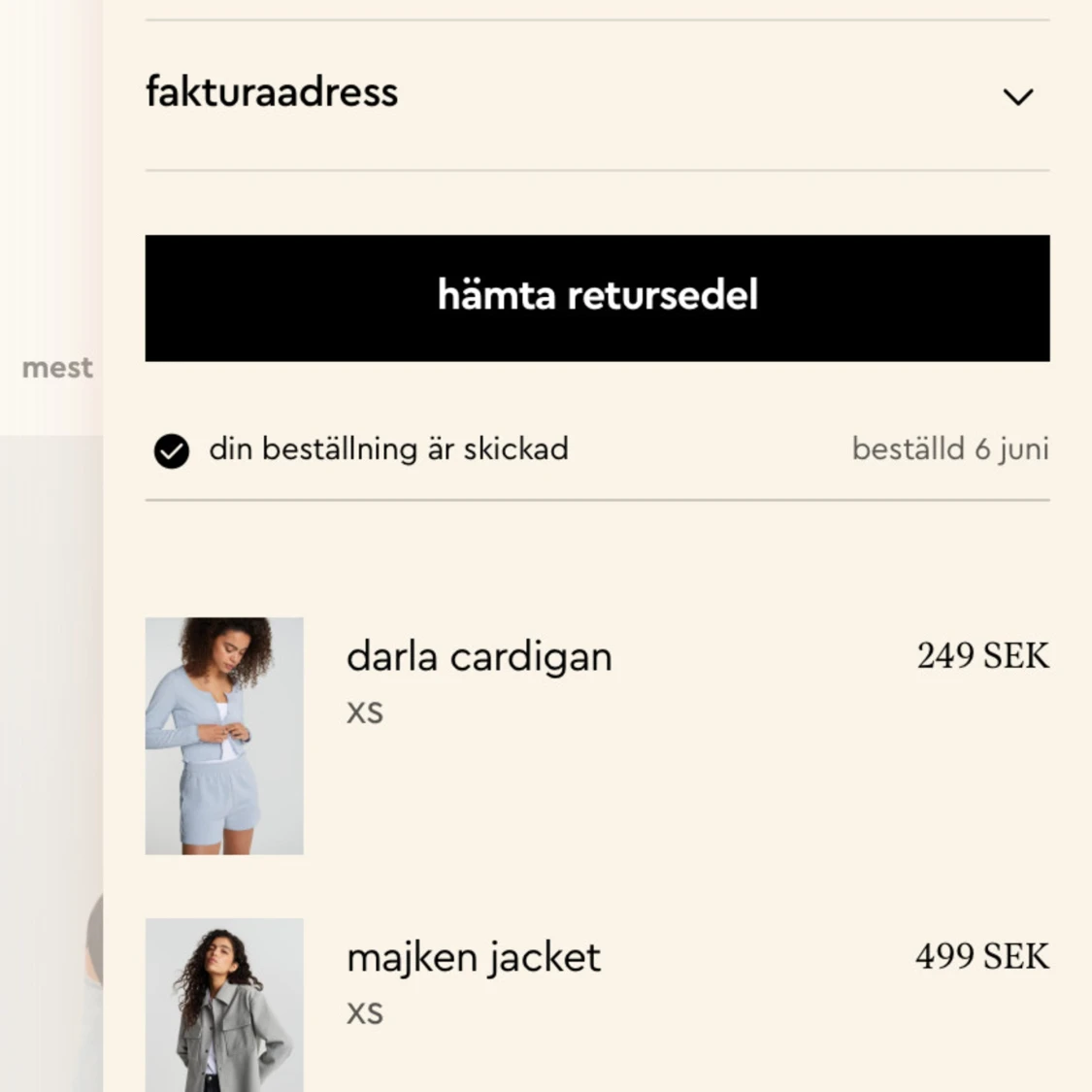This screenshot has width=1092, height=1092.
Task: Click the 'beställd 6 juni' order date
Action: (949, 449)
